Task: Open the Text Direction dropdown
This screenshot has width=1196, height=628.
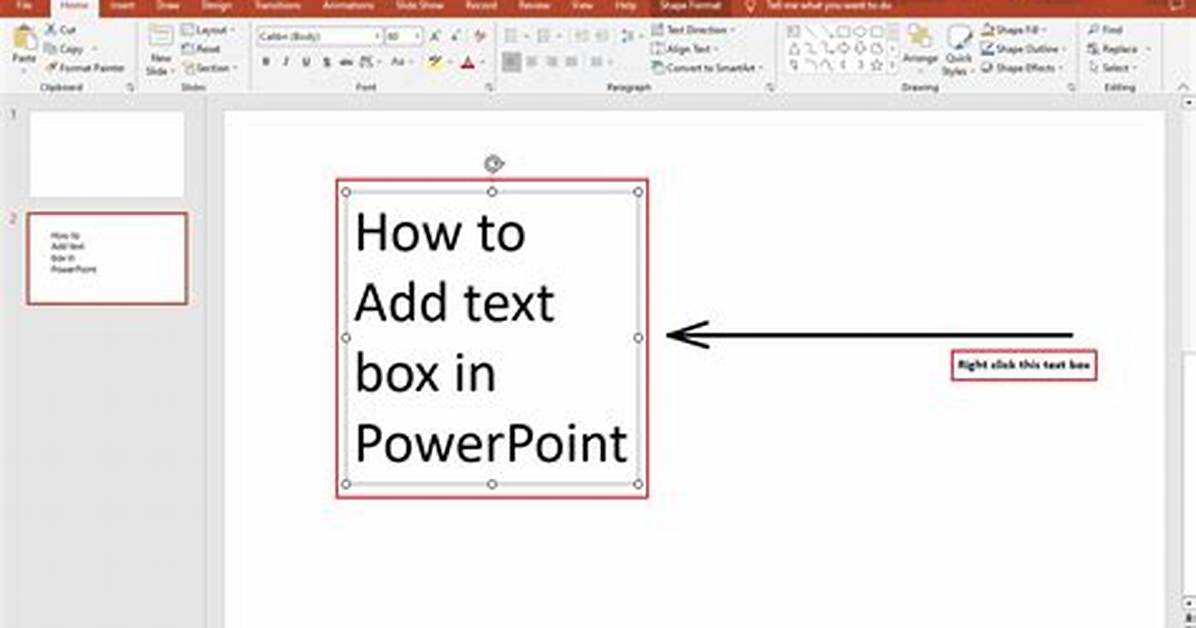Action: pos(693,30)
